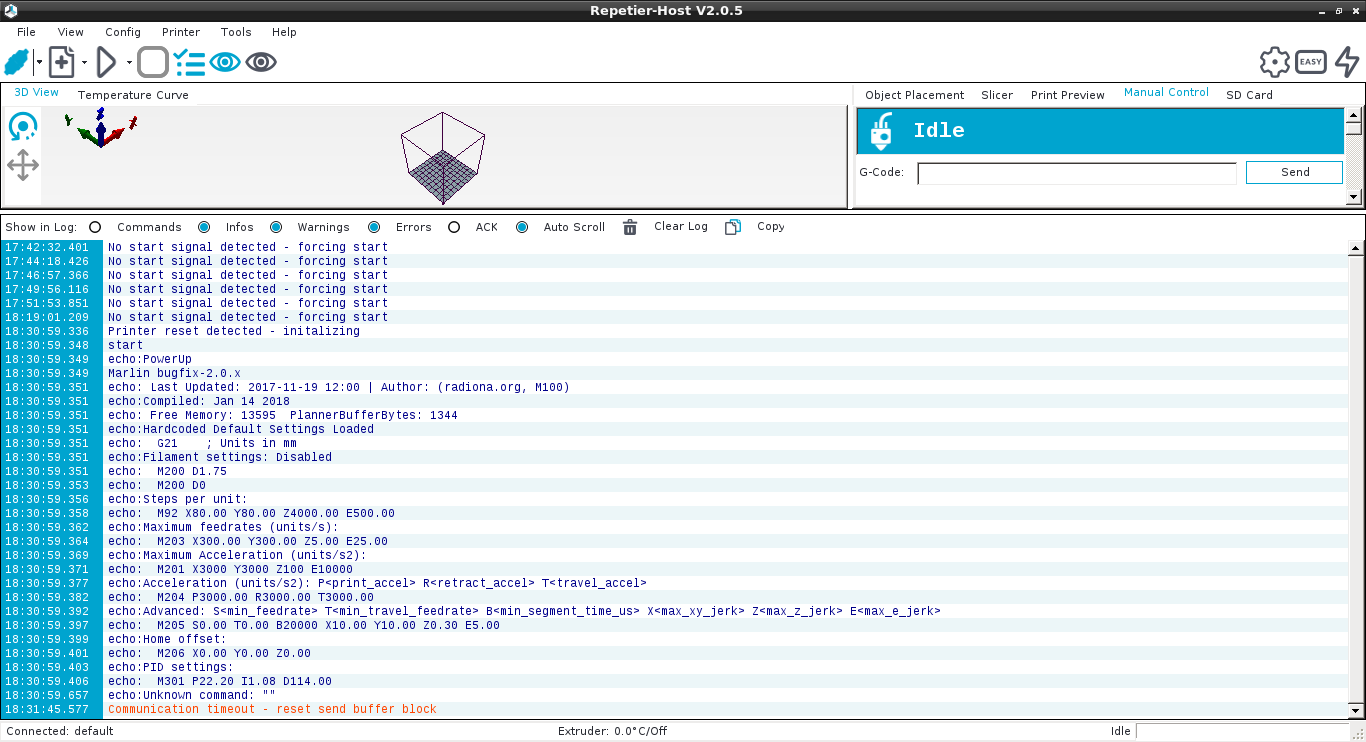This screenshot has width=1366, height=742.
Task: Click Manual Control panel scroll up arrow
Action: (x=1354, y=115)
